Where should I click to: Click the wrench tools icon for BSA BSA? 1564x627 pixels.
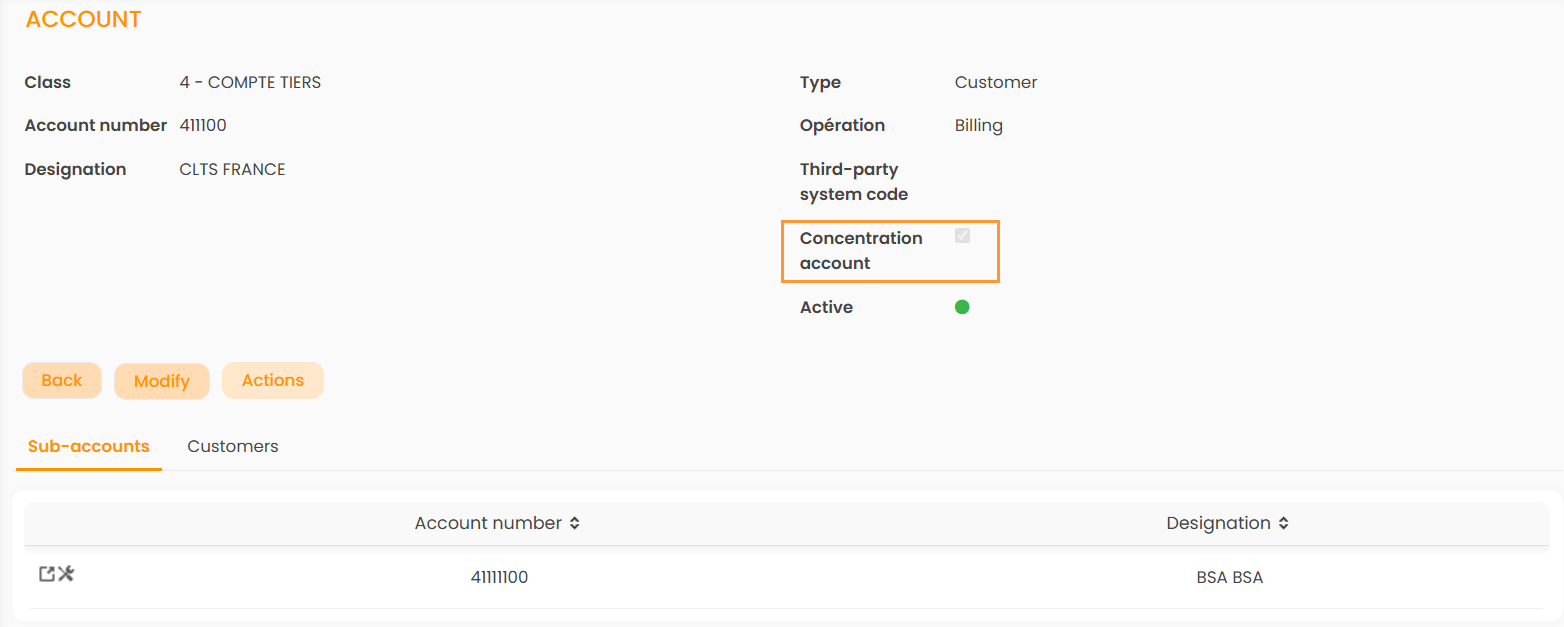66,574
